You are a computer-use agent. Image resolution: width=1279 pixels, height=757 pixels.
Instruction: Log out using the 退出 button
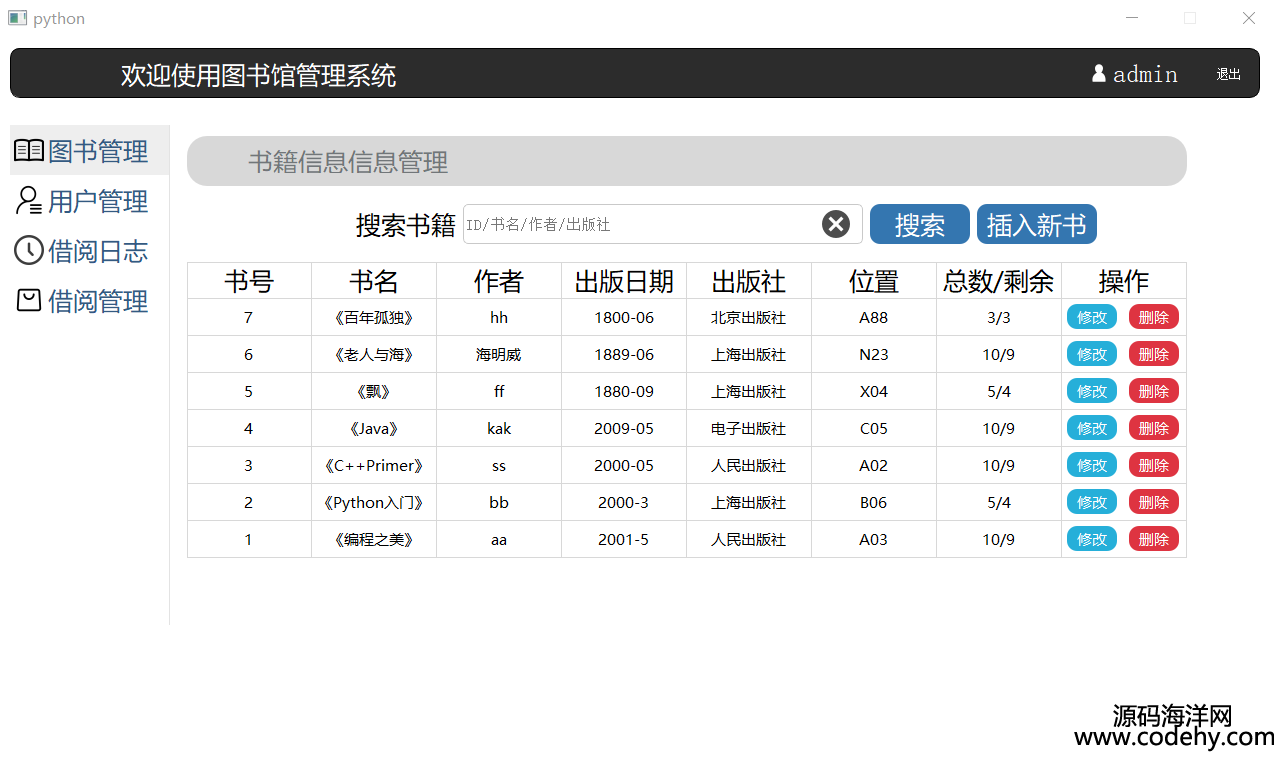click(x=1228, y=74)
